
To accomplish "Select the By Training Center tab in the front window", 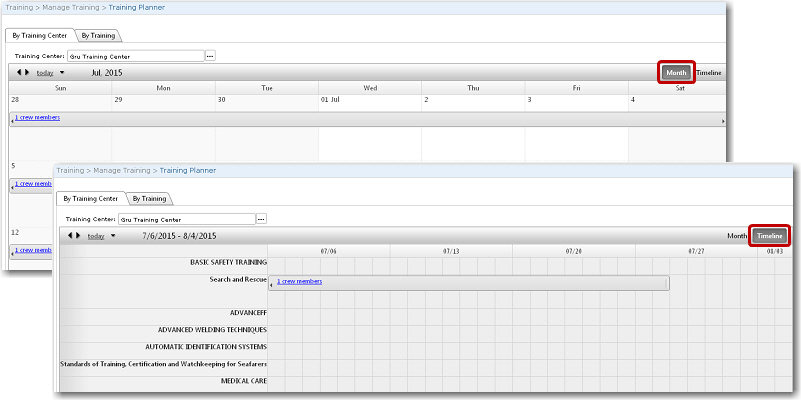I will click(x=91, y=198).
